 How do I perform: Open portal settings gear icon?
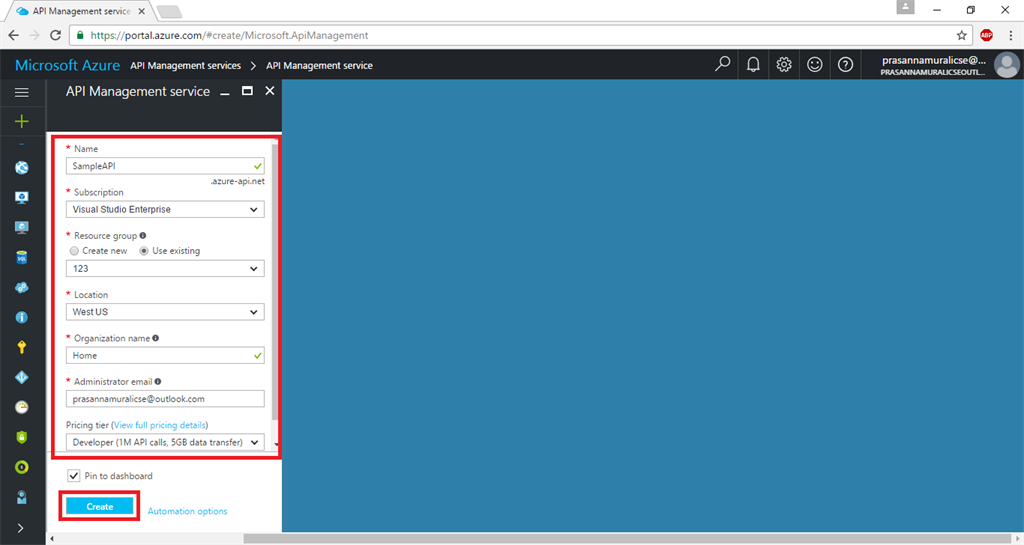tap(784, 64)
